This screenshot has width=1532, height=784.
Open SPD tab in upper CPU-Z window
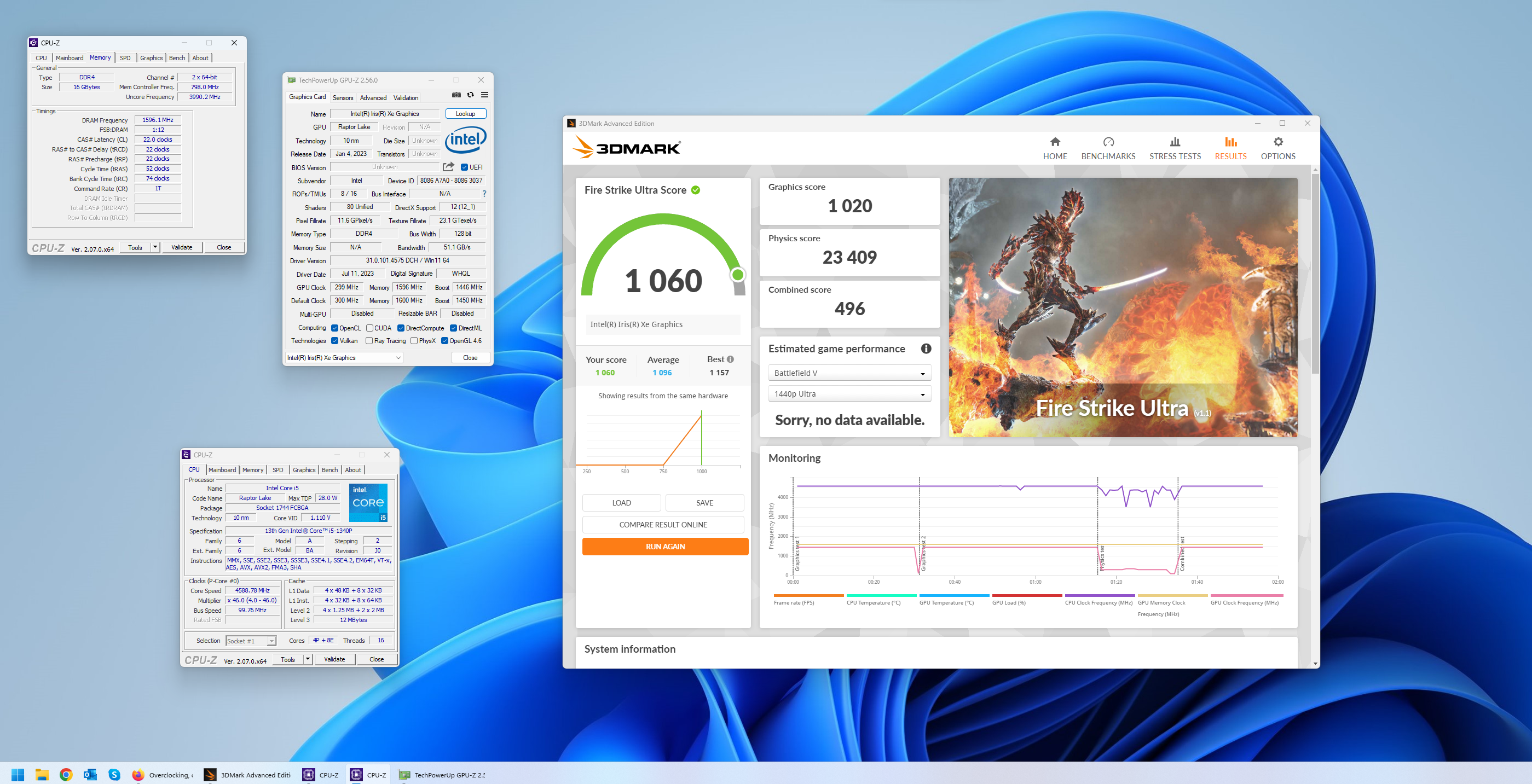pos(125,57)
